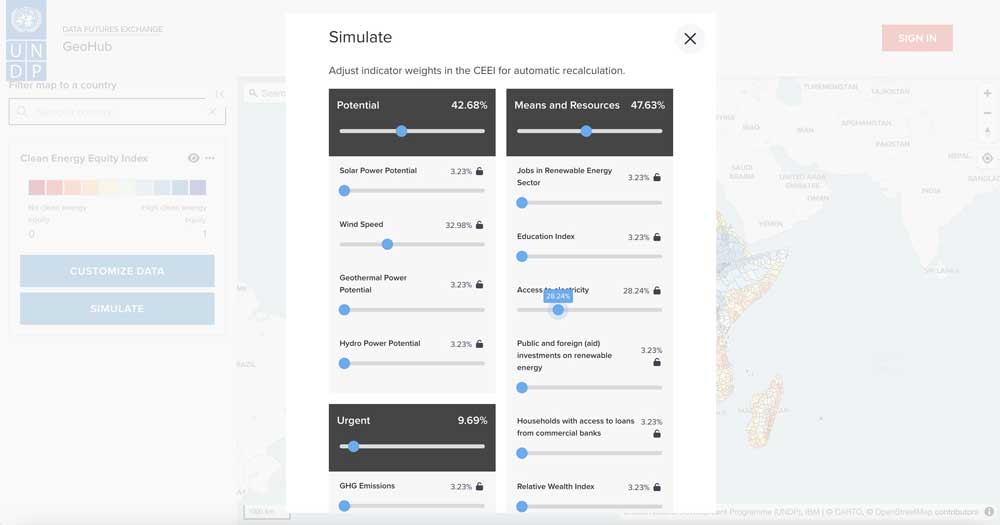Click the Access to electricity 28.24% value

(x=636, y=291)
